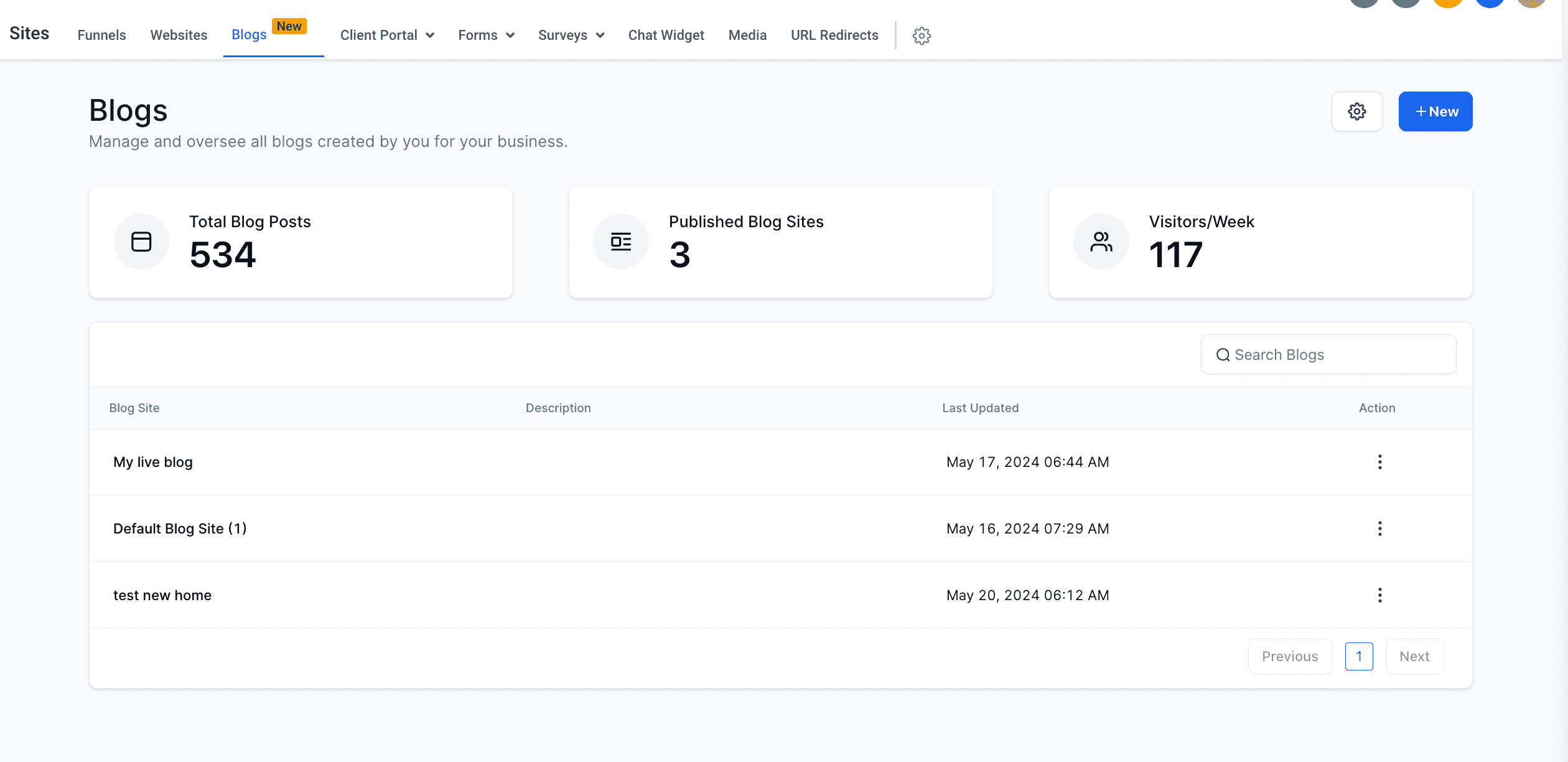Select page 1 in pagination
Viewport: 1568px width, 762px height.
1359,656
